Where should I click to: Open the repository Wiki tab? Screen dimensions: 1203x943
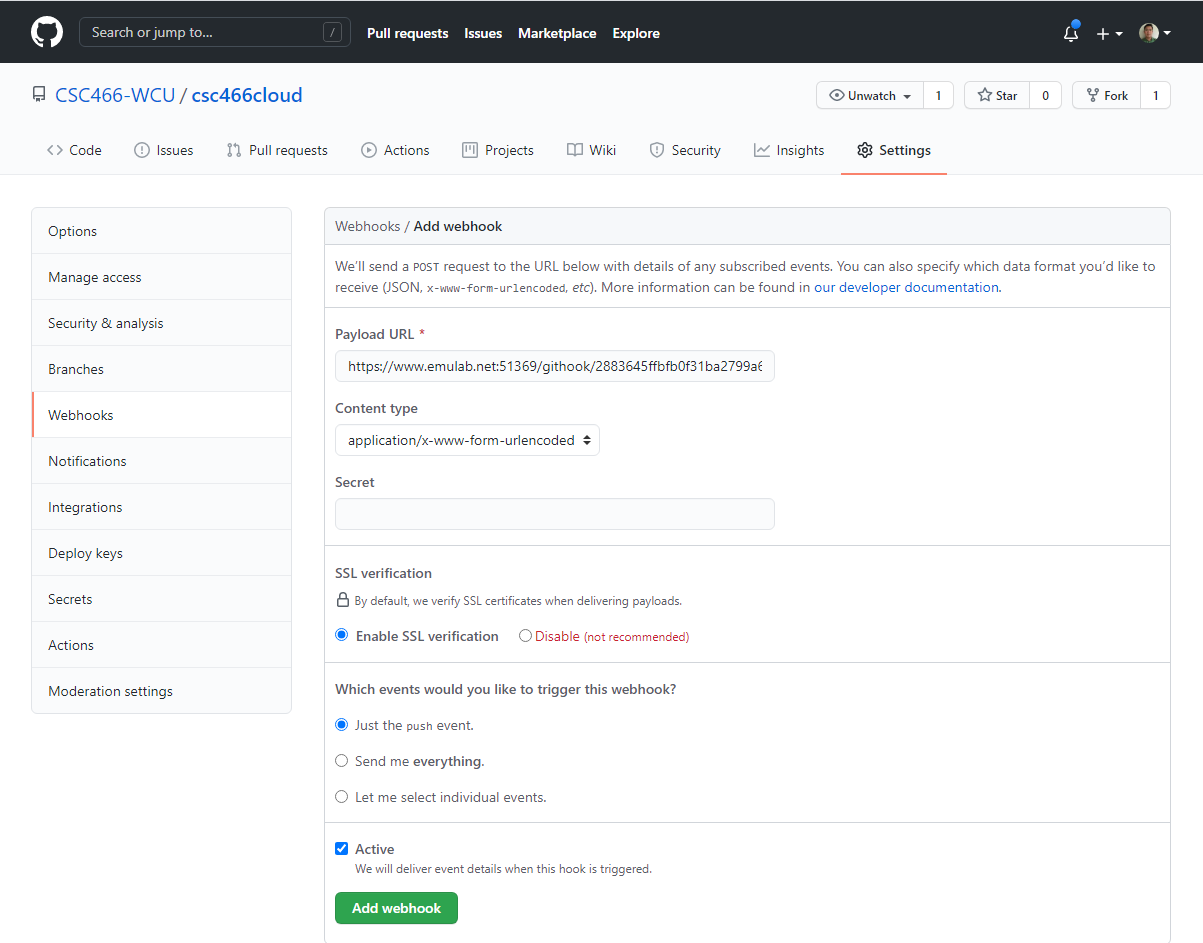coord(591,150)
